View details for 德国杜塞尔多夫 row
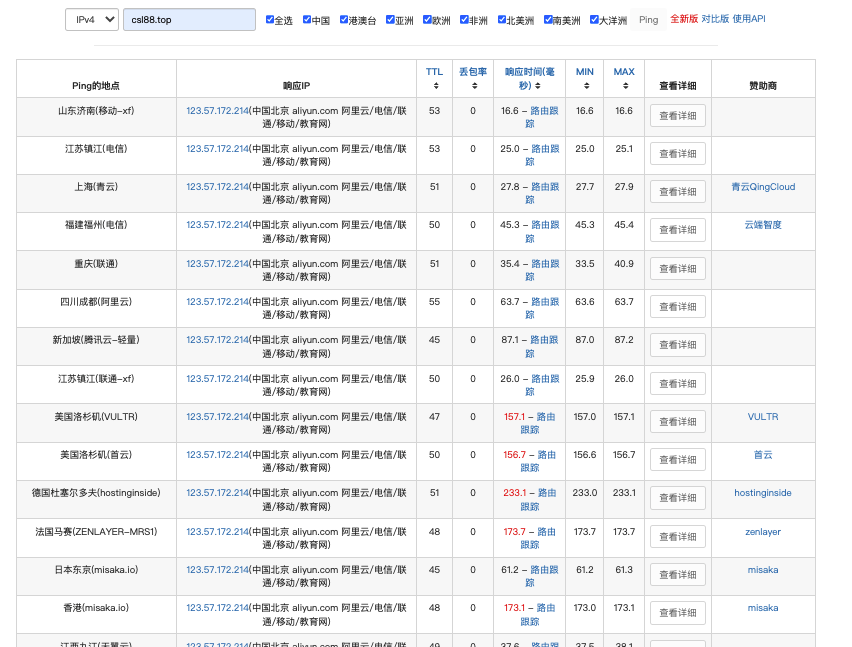 point(678,498)
